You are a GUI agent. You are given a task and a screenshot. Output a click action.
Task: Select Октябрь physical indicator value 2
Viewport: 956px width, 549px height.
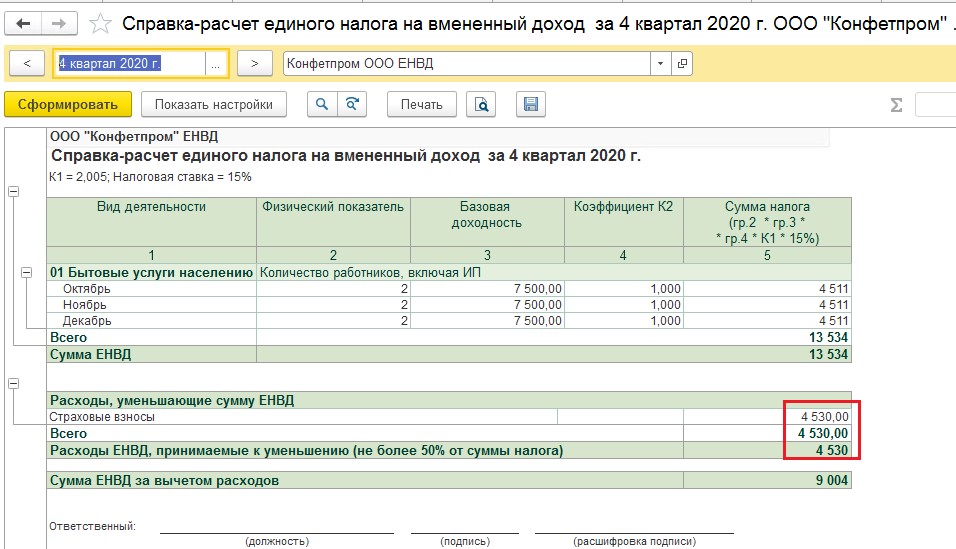click(334, 289)
